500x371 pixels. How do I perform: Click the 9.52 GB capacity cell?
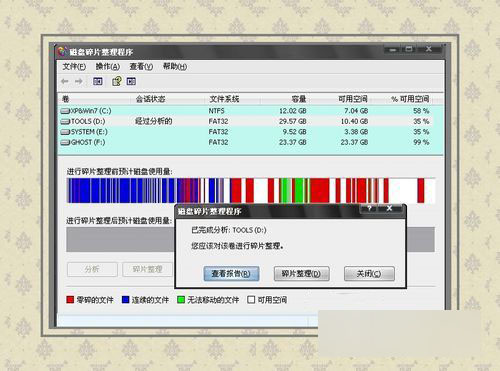point(295,132)
